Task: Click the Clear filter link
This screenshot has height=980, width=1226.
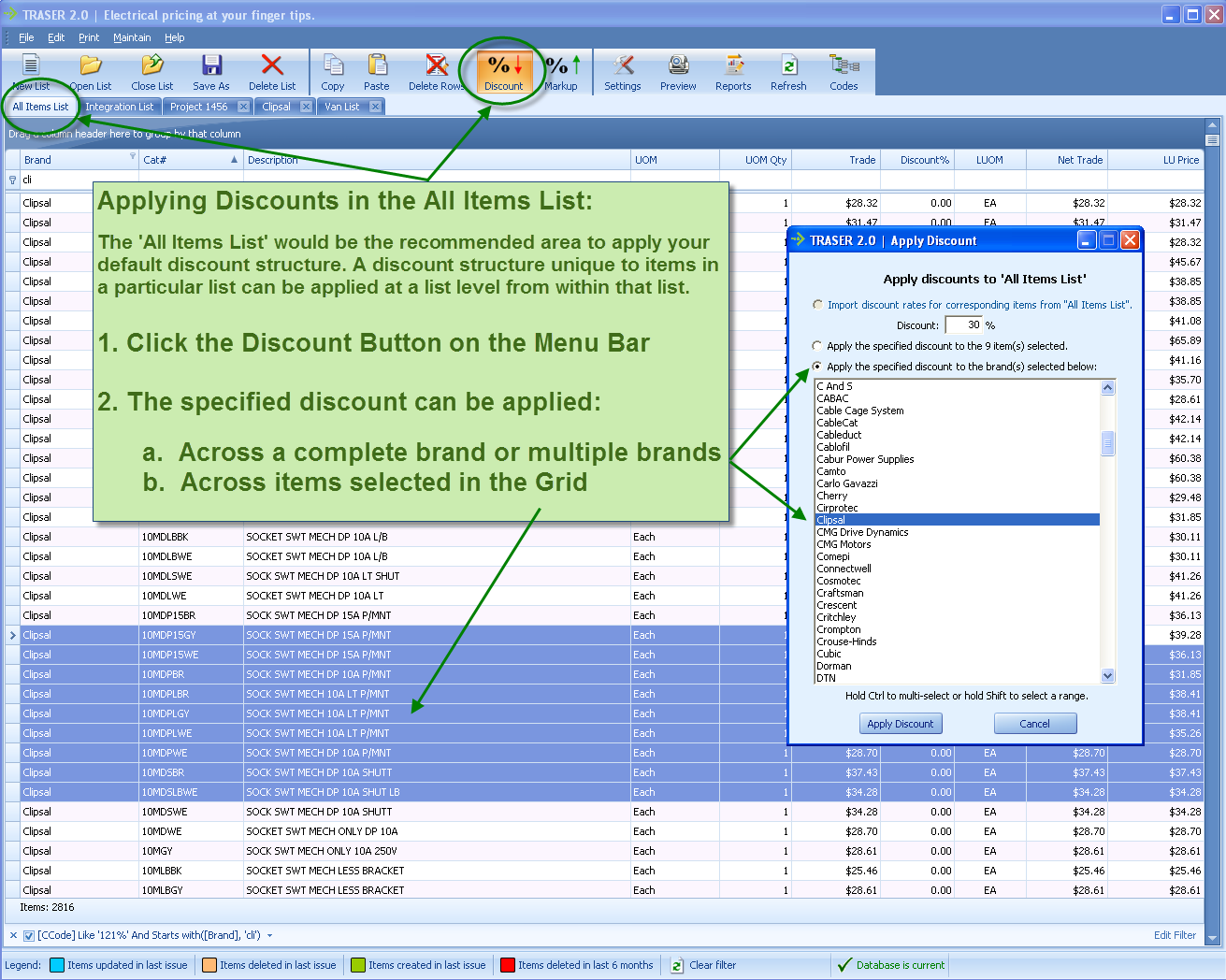Action: [713, 965]
